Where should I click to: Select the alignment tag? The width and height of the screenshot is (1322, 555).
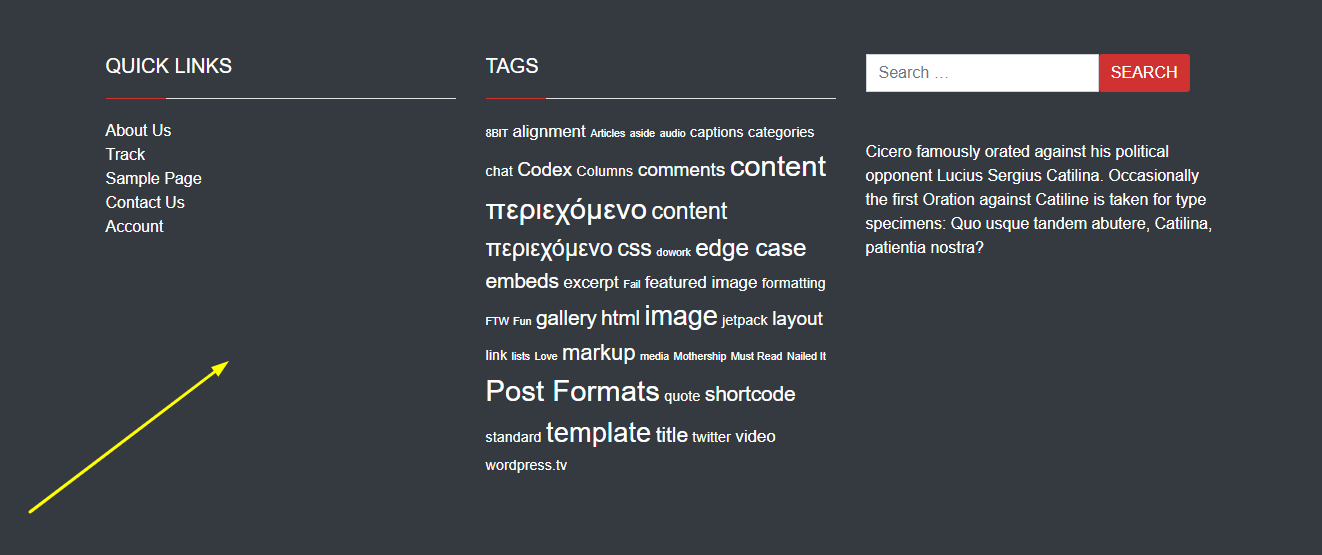point(549,131)
